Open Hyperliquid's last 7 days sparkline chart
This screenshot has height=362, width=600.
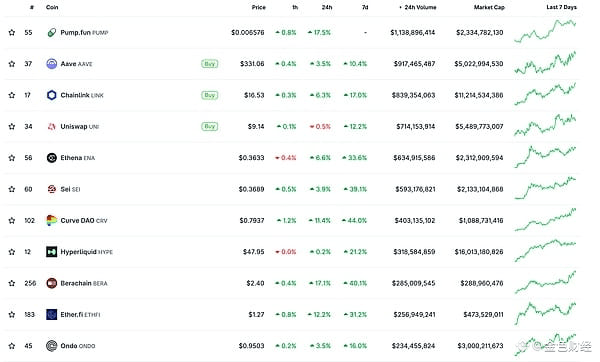point(545,251)
